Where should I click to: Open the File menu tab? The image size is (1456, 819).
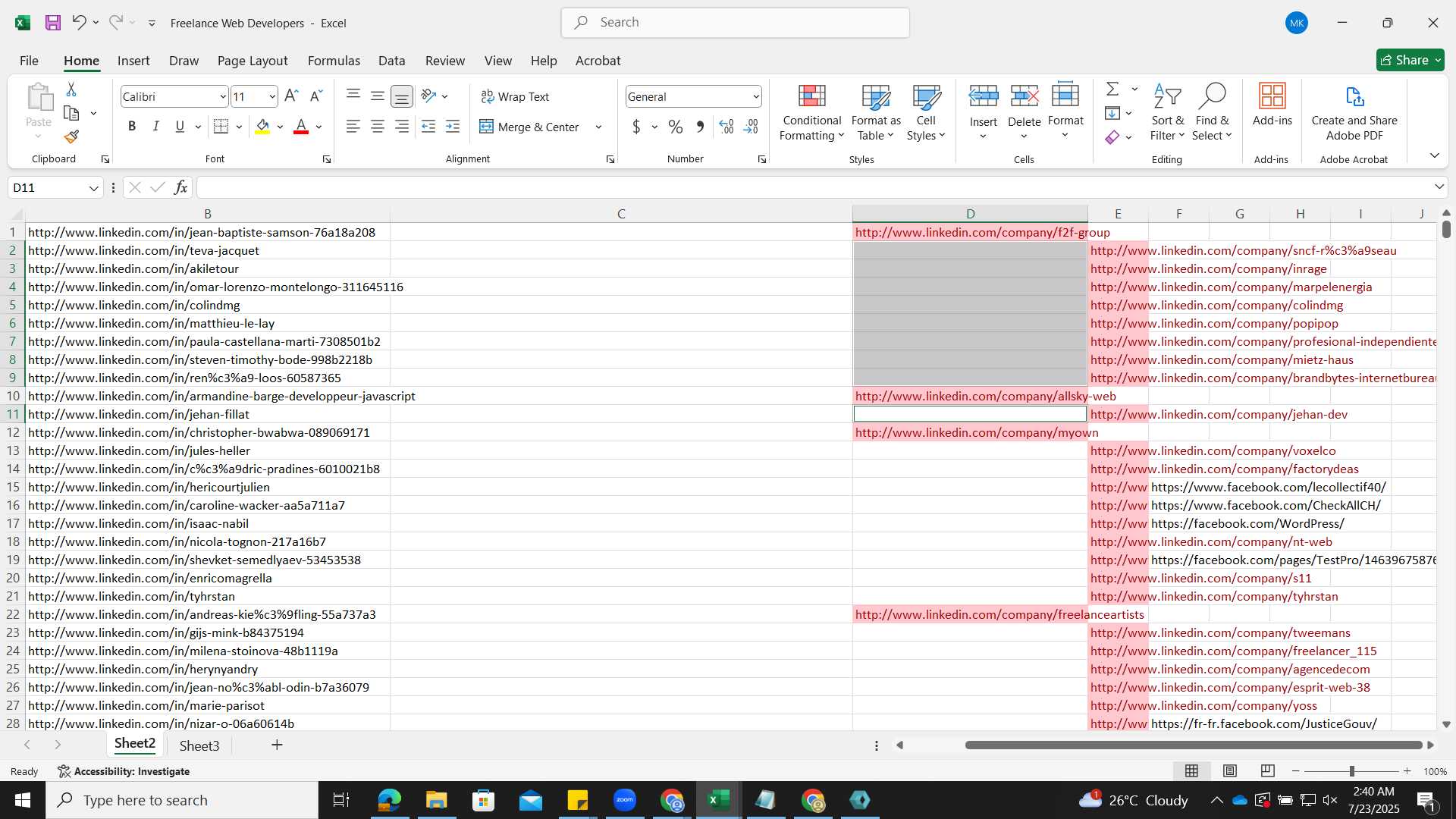coord(29,61)
